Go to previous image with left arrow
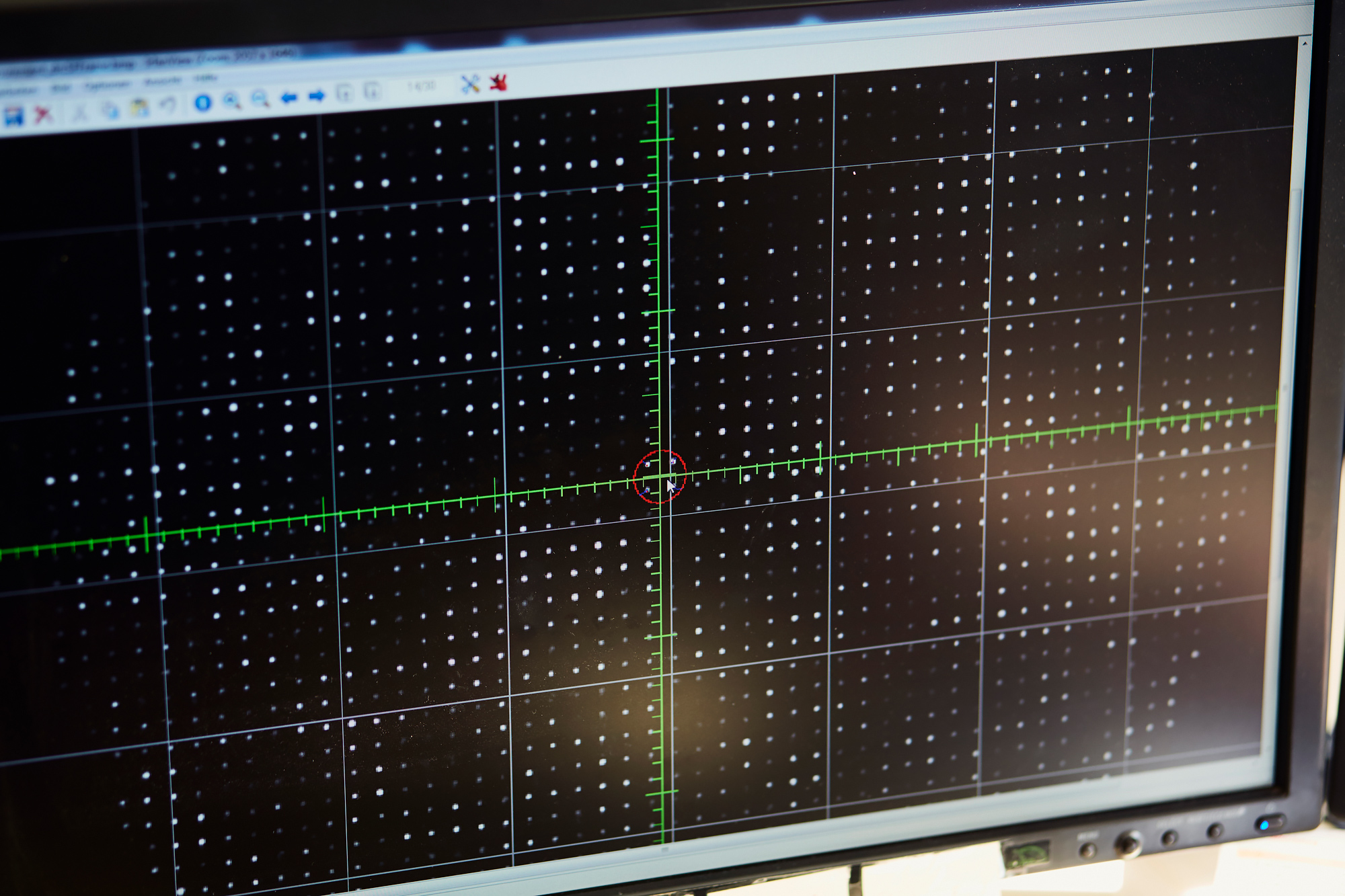The width and height of the screenshot is (1345, 896). click(x=289, y=97)
